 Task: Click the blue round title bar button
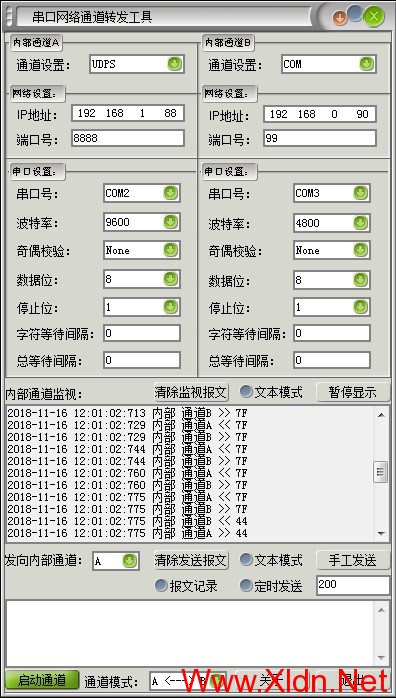[x=355, y=13]
